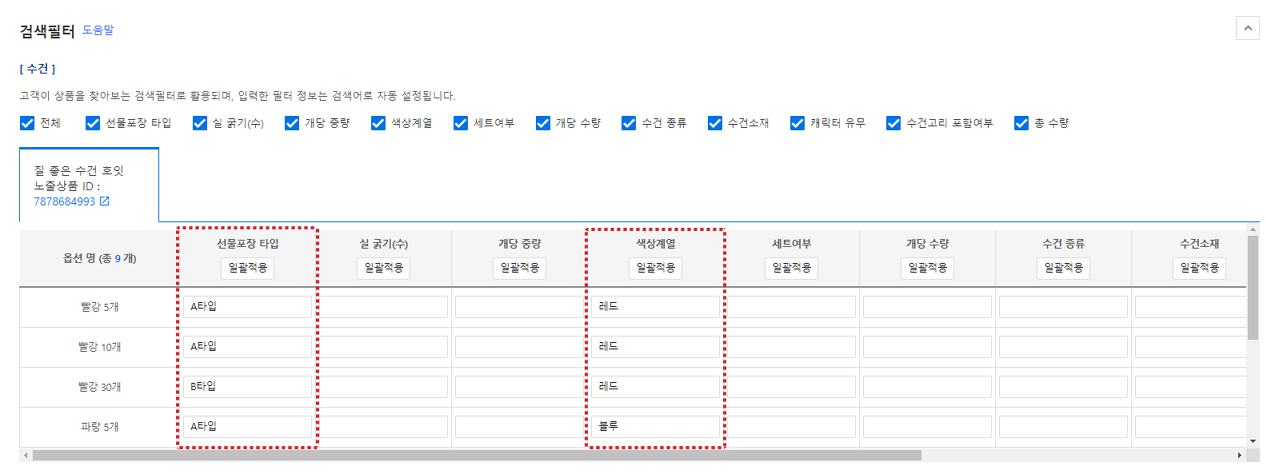Edit 블루 field in 파랑 5개 row

tap(655, 427)
